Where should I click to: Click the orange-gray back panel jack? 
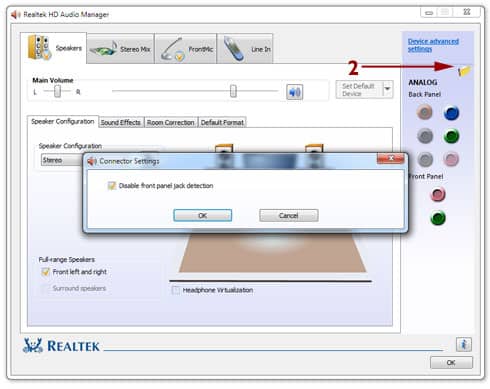tap(425, 113)
